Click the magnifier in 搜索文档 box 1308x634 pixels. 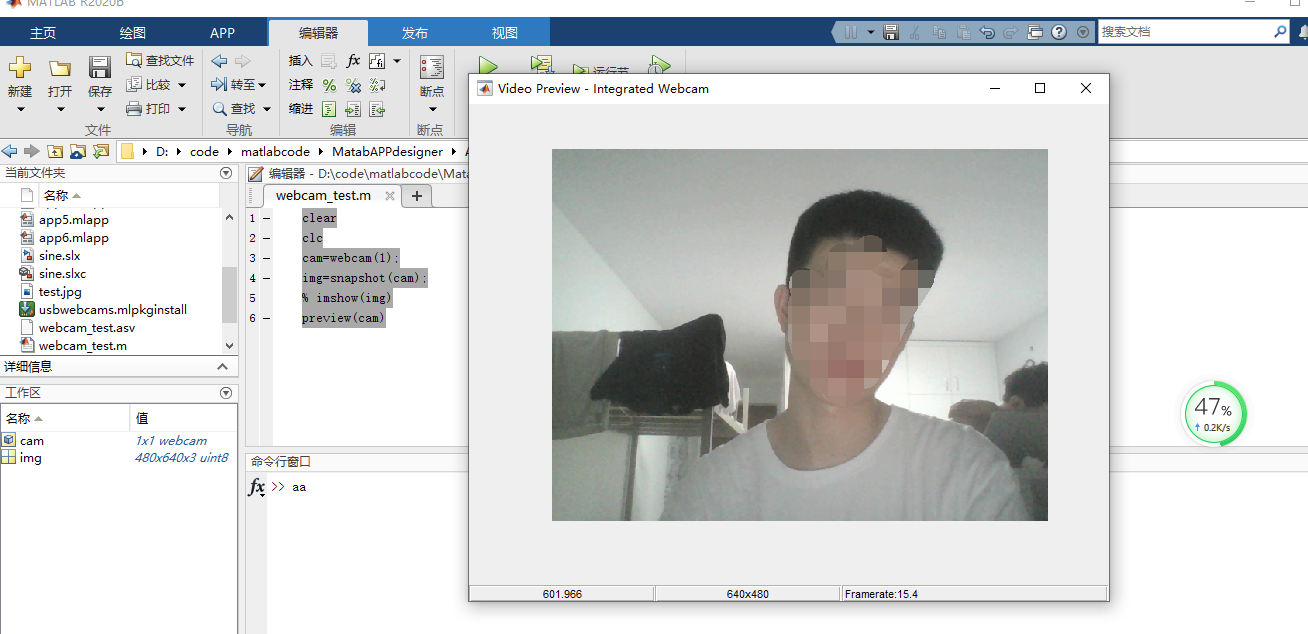1280,32
